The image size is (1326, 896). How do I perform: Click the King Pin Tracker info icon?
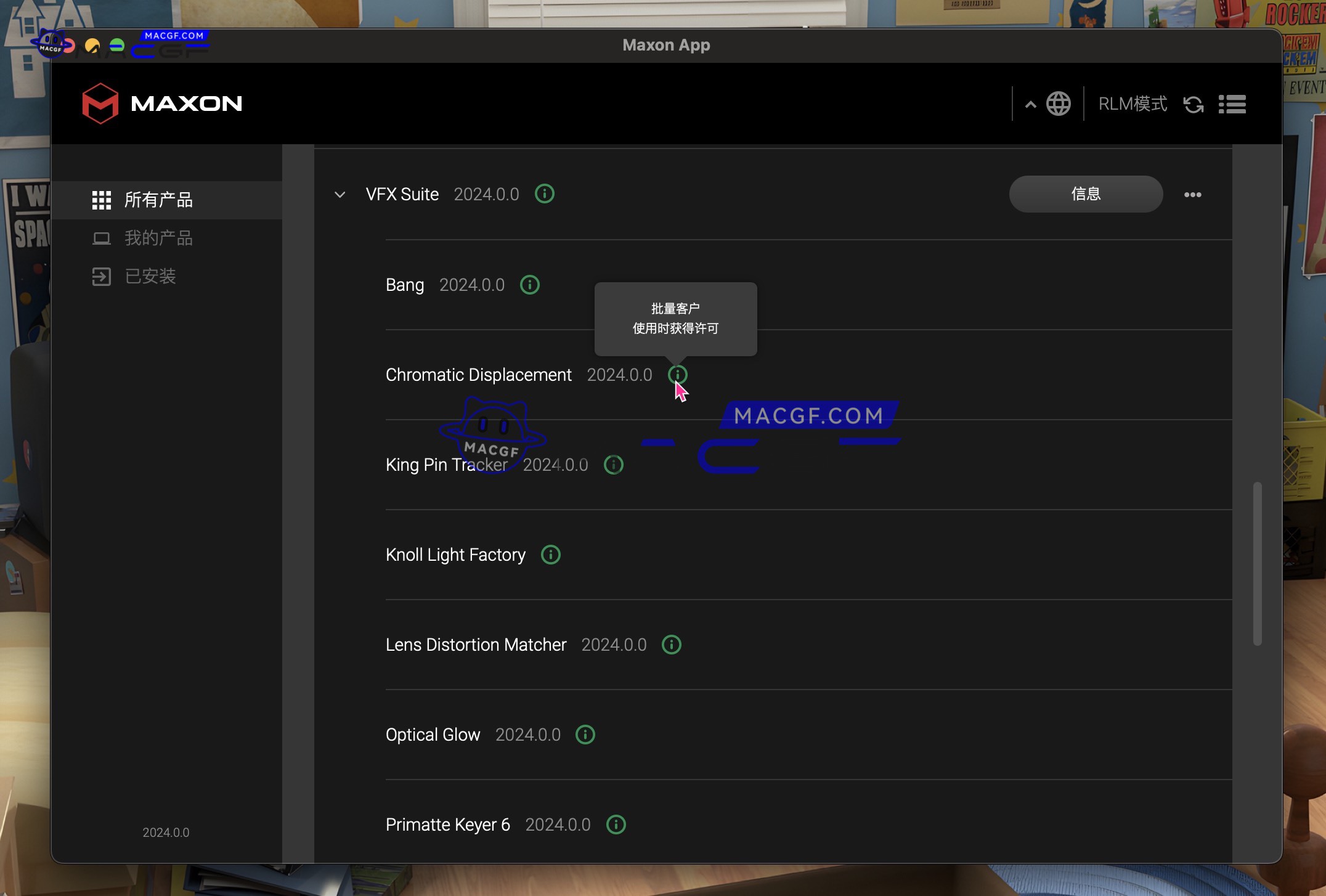613,465
